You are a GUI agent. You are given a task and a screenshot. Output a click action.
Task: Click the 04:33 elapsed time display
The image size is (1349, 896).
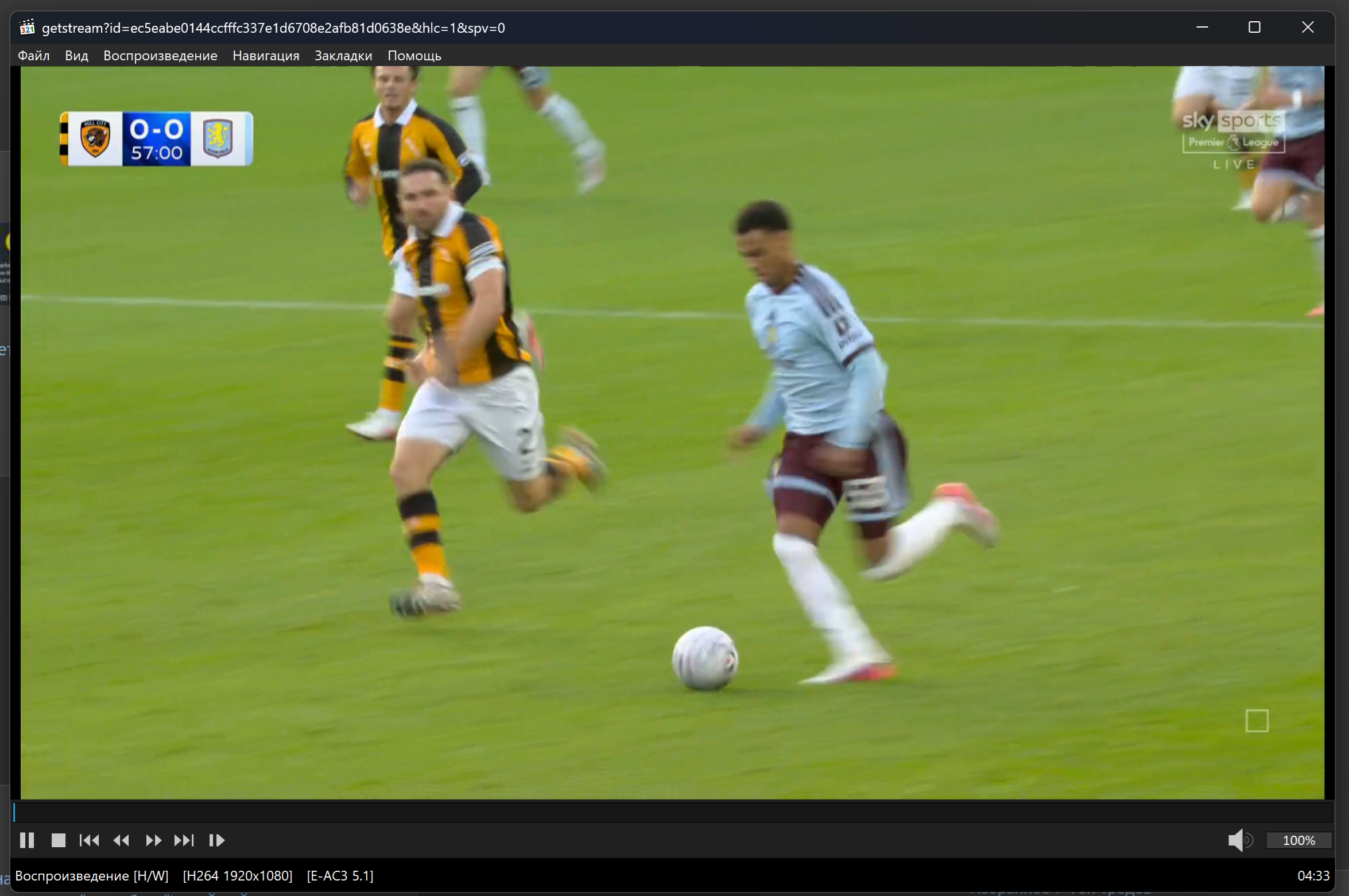point(1313,875)
